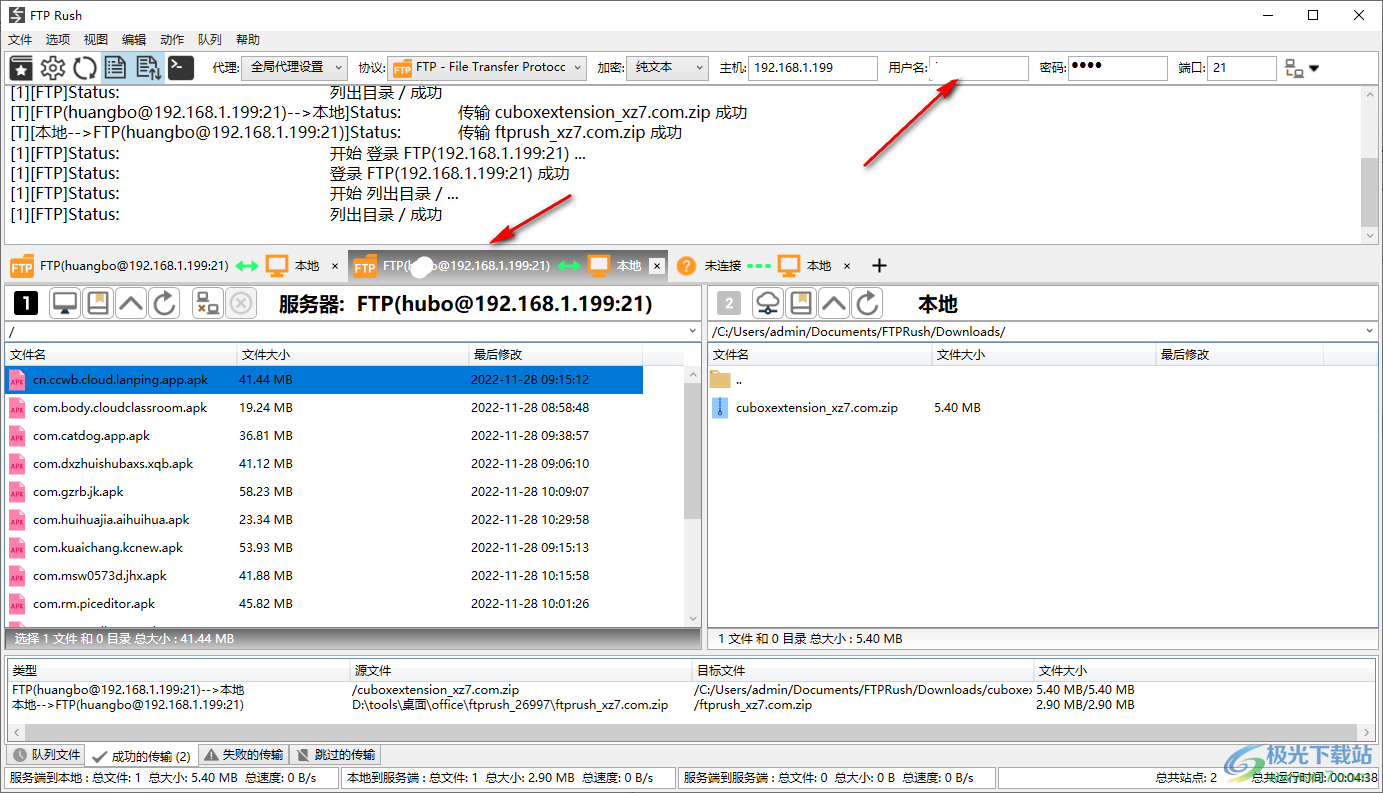
Task: Sort server files by 文件名 column
Action: (122, 354)
